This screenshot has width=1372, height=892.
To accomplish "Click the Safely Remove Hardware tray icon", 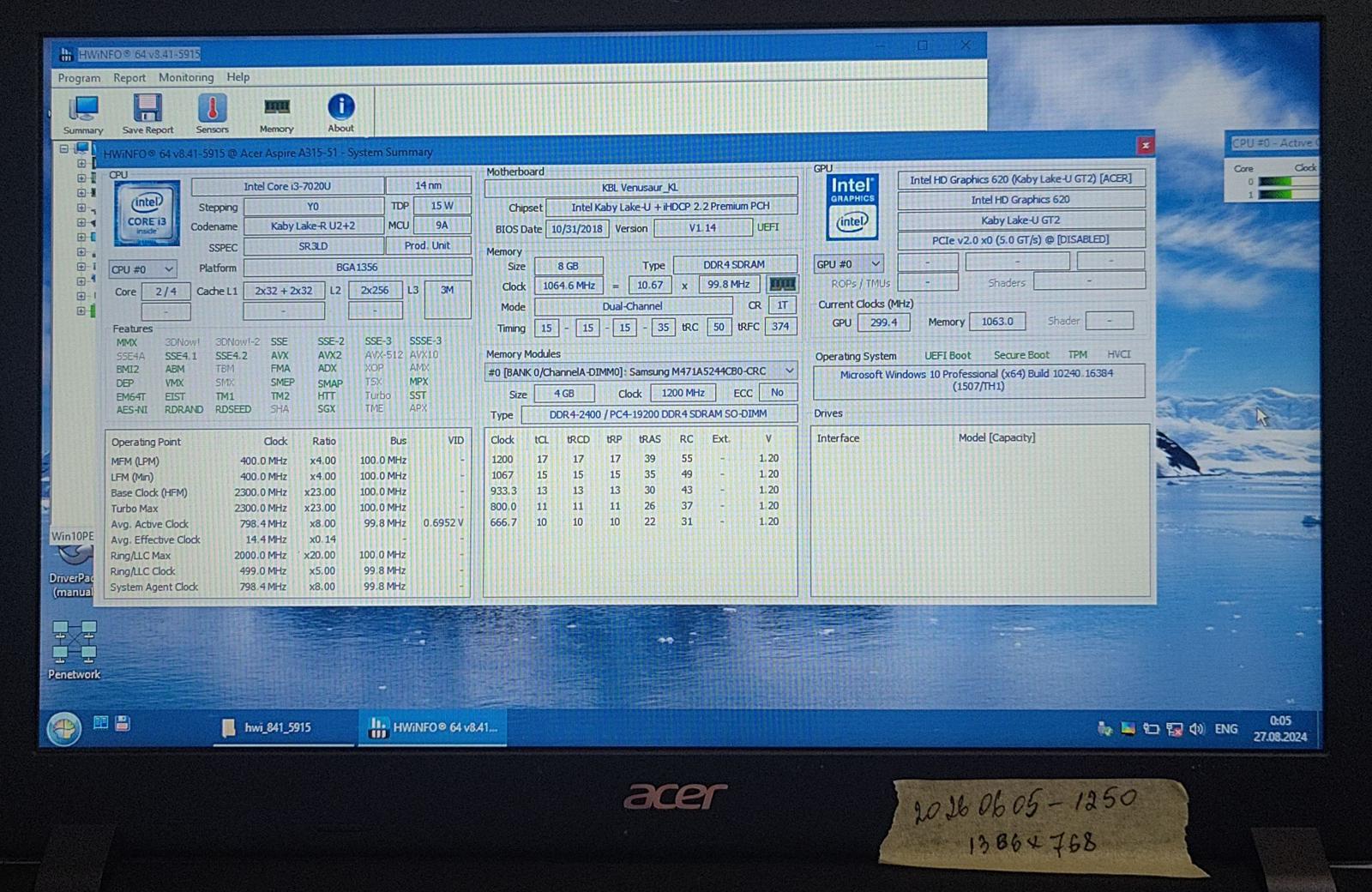I will tap(1105, 729).
